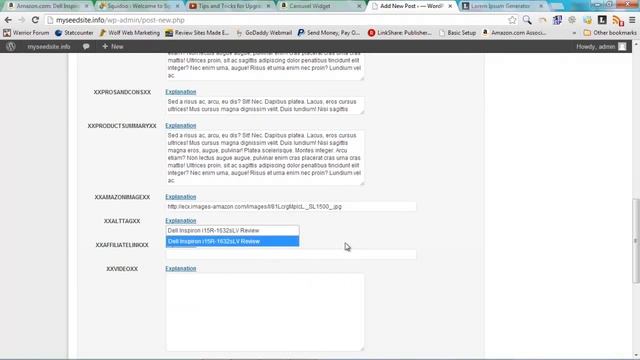Click the XXALTTAGXX input field
Screen dimensions: 640x360
pos(232,231)
